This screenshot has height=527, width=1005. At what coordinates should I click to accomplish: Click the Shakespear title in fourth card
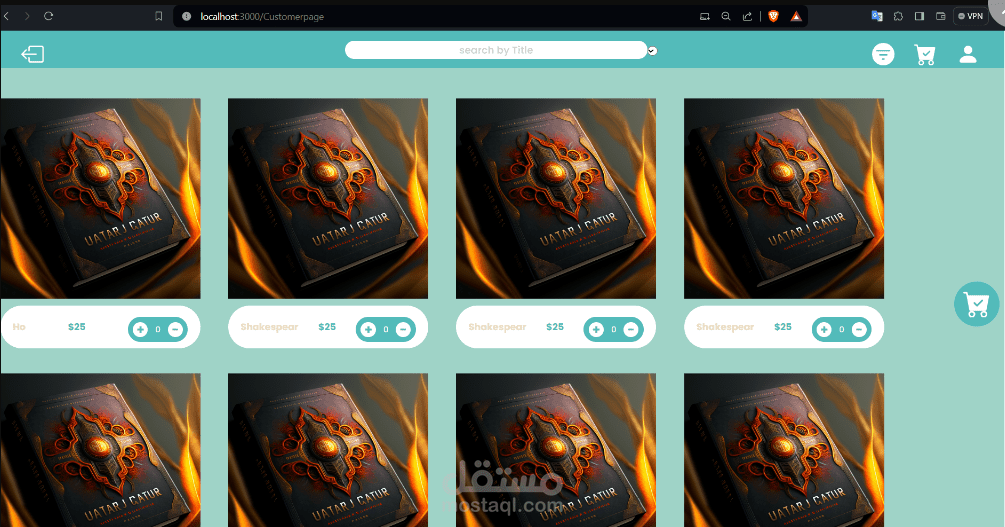click(725, 327)
